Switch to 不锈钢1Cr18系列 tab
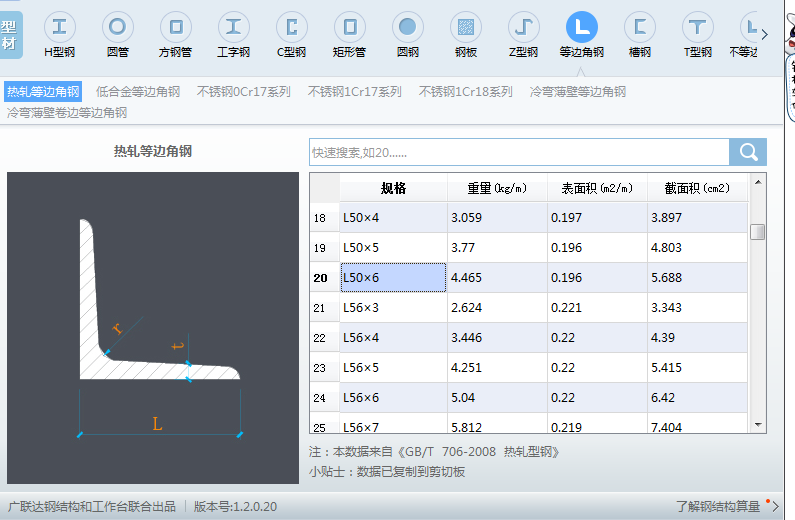The height and width of the screenshot is (520, 795). point(465,92)
